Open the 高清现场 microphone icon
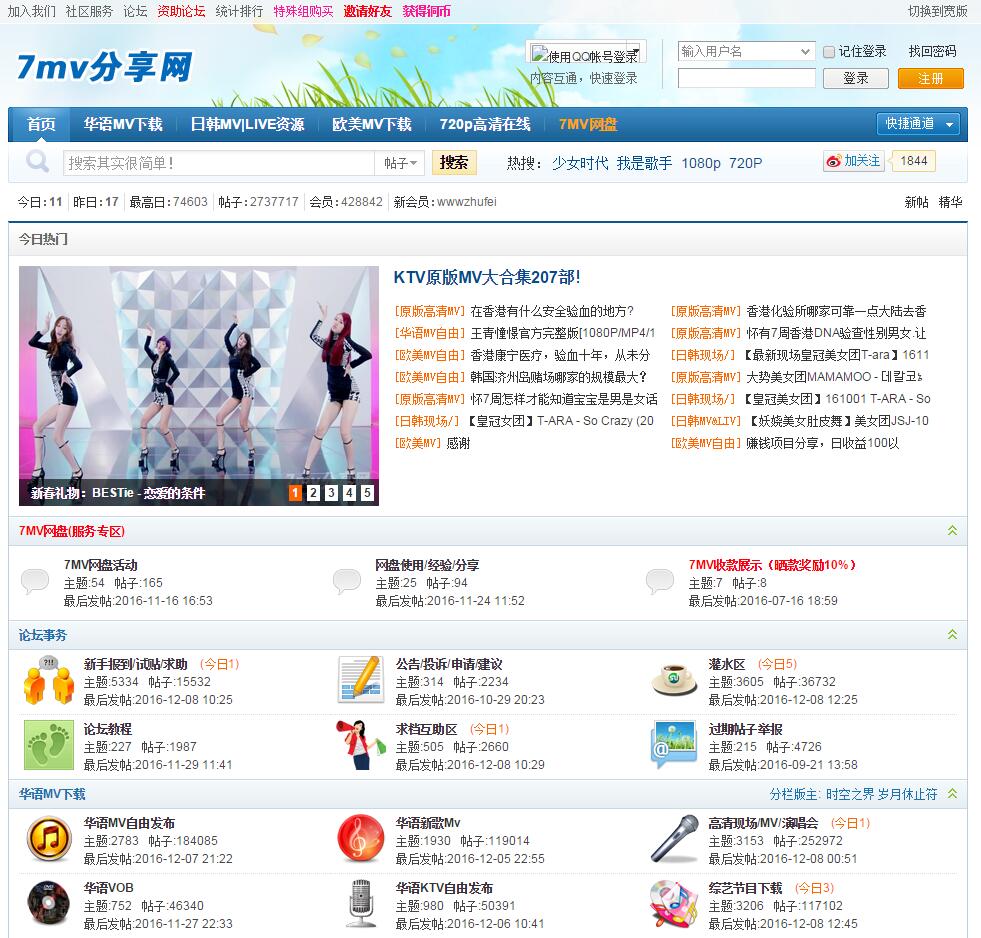981x938 pixels. coord(674,839)
